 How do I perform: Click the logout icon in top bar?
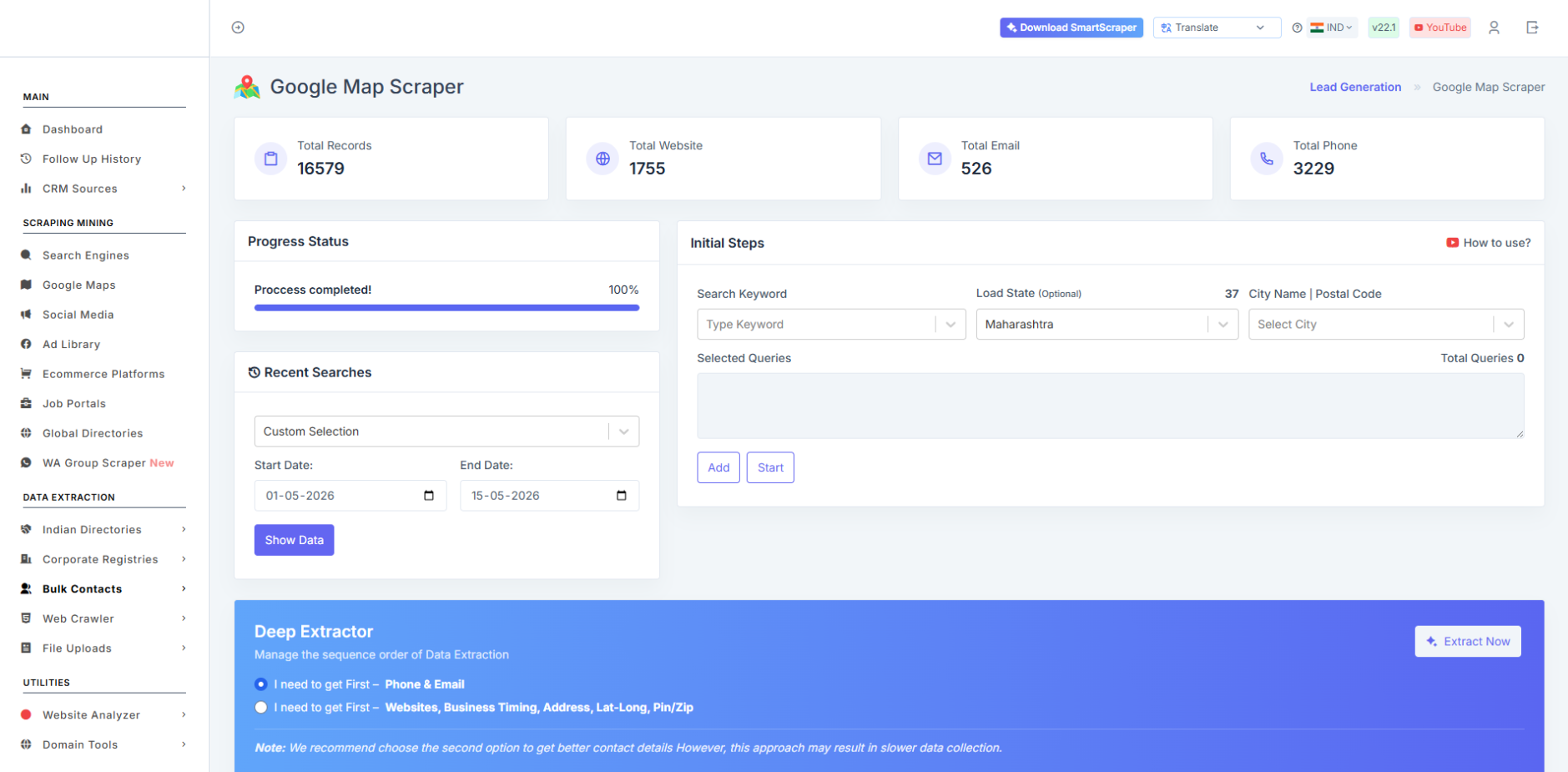tap(1532, 28)
